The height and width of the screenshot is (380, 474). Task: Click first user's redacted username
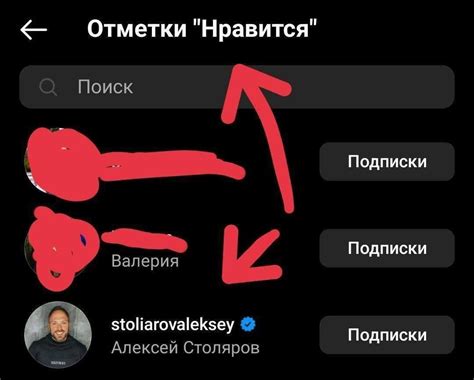pyautogui.click(x=173, y=166)
